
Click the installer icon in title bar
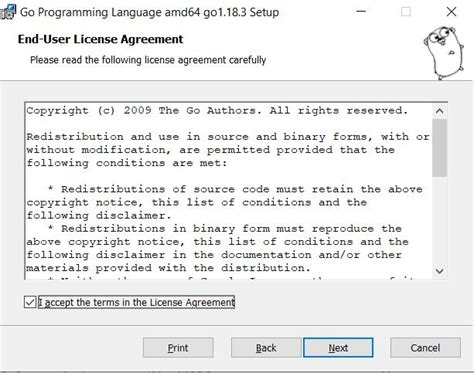click(8, 12)
